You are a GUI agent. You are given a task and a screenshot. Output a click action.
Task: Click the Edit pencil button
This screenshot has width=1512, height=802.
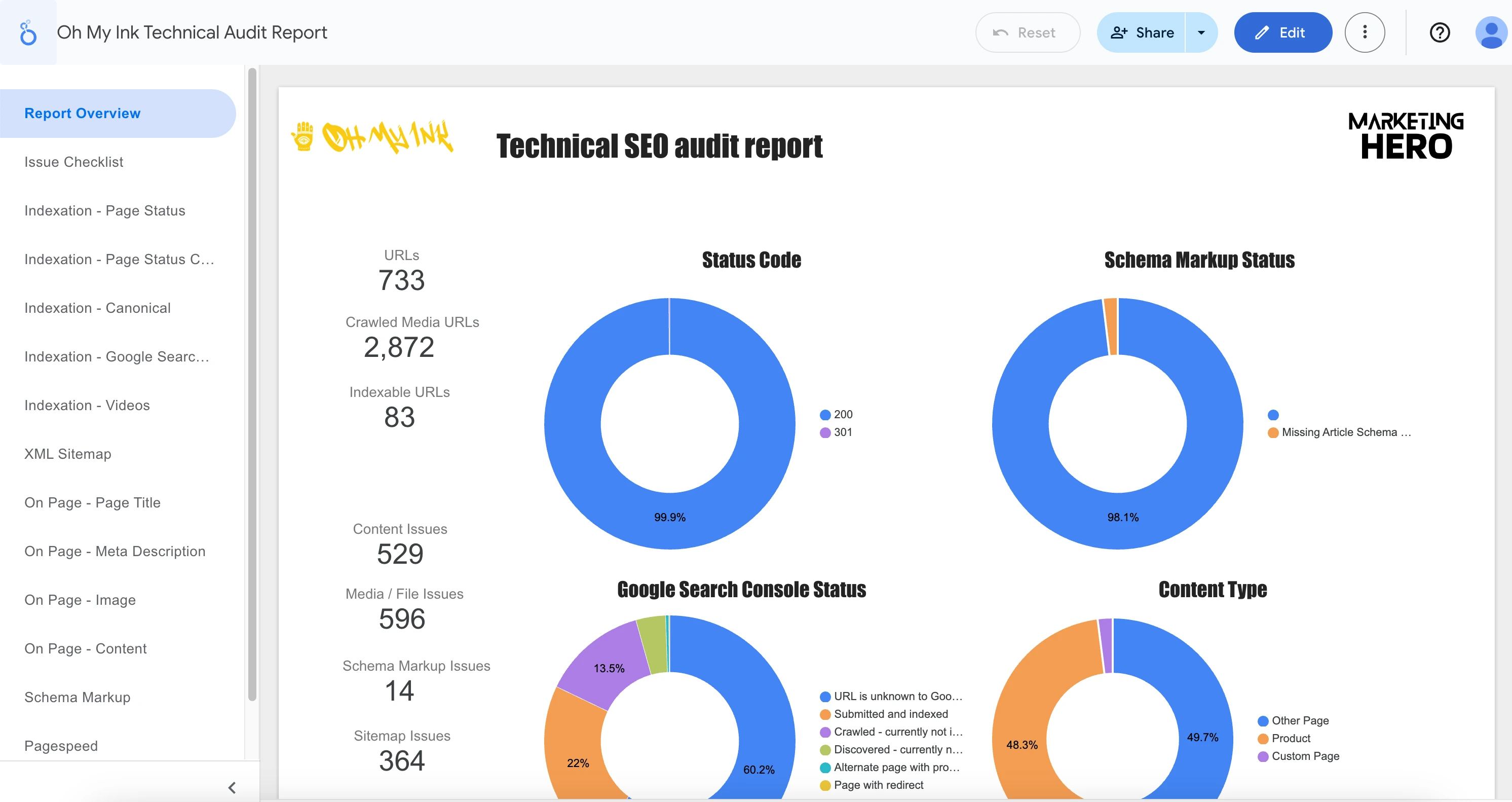coord(1282,32)
